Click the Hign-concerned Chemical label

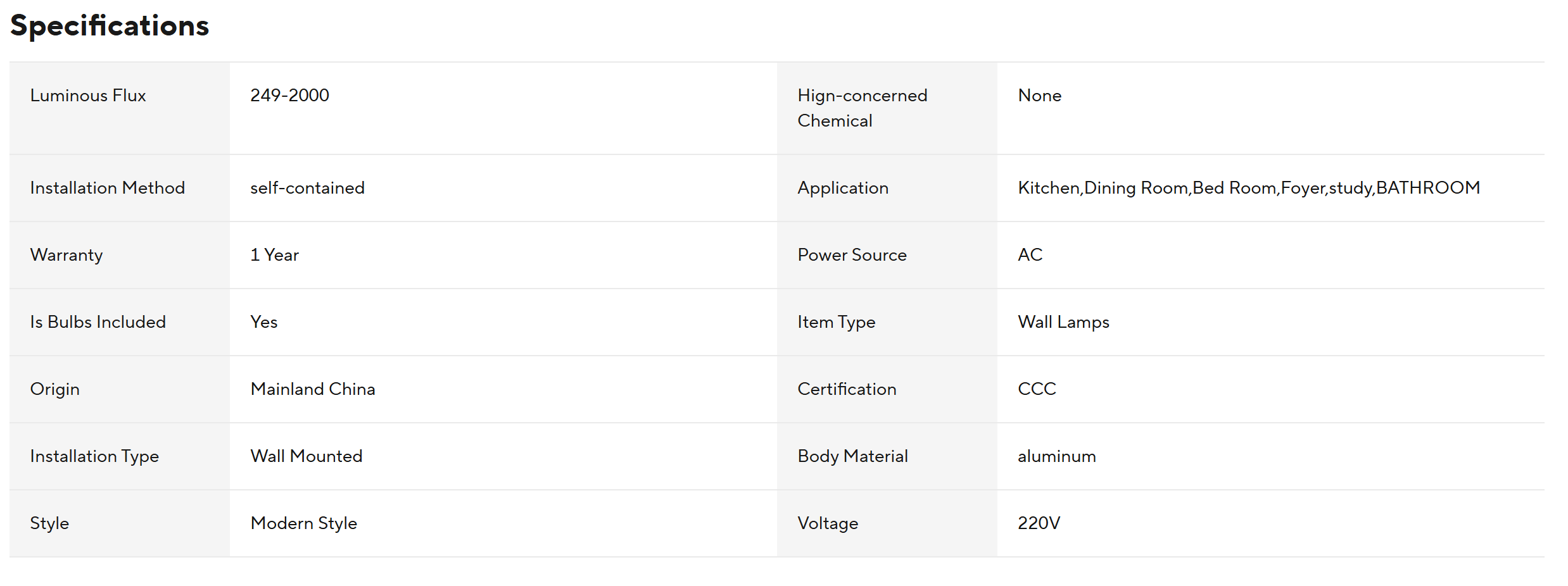coord(863,108)
